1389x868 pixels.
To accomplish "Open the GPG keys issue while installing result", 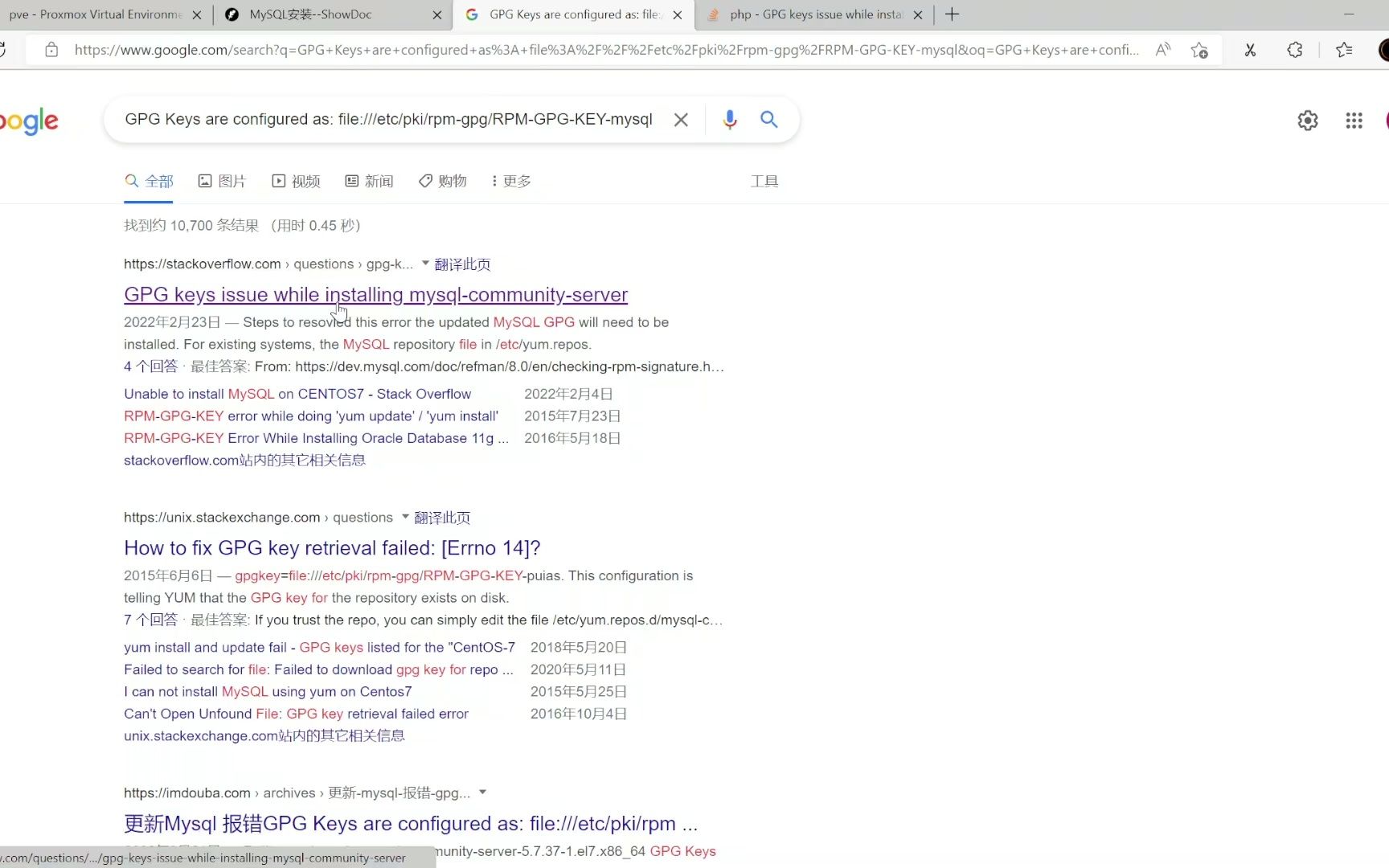I will pyautogui.click(x=375, y=294).
